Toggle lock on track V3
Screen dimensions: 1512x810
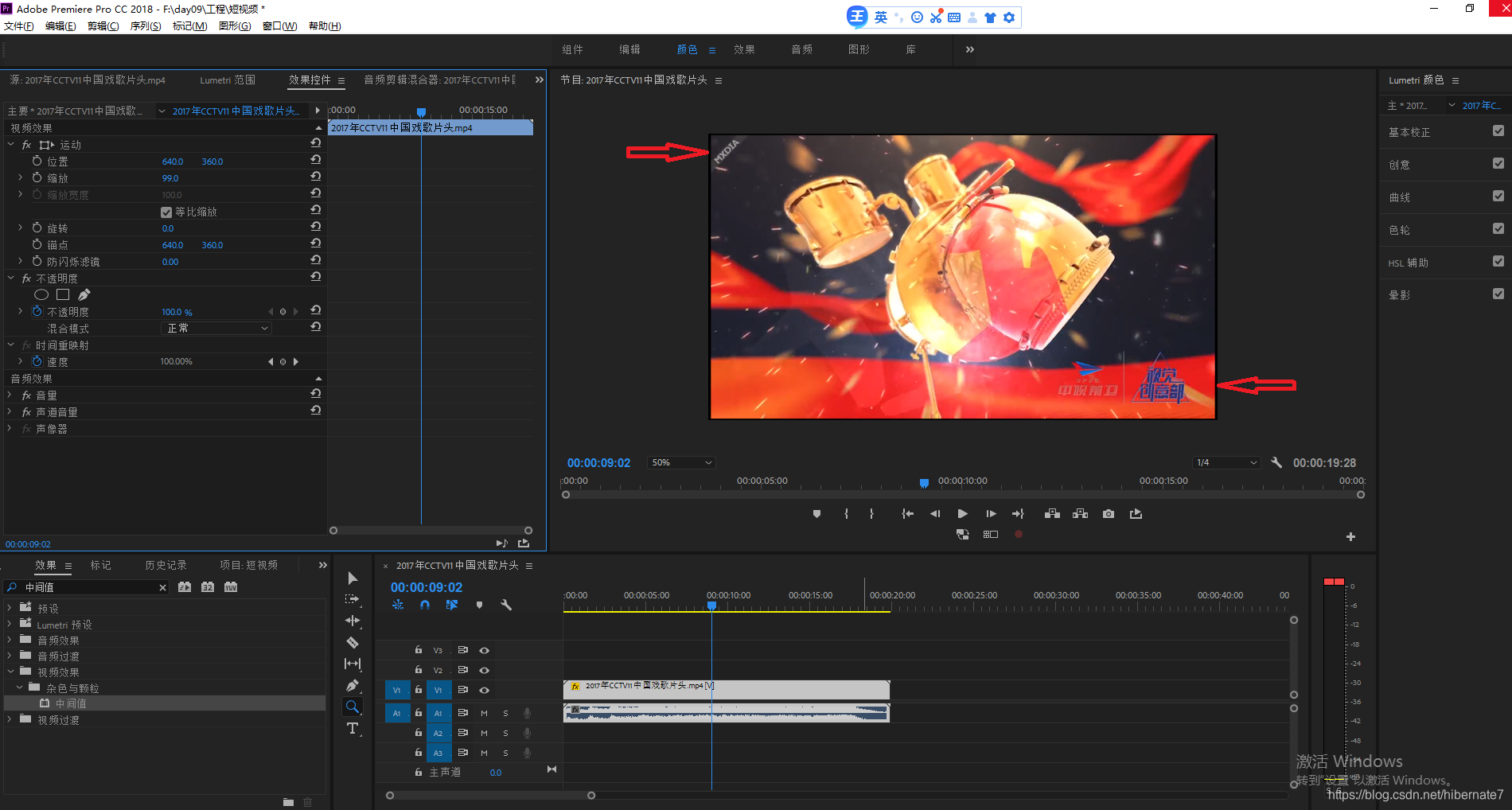coord(418,650)
